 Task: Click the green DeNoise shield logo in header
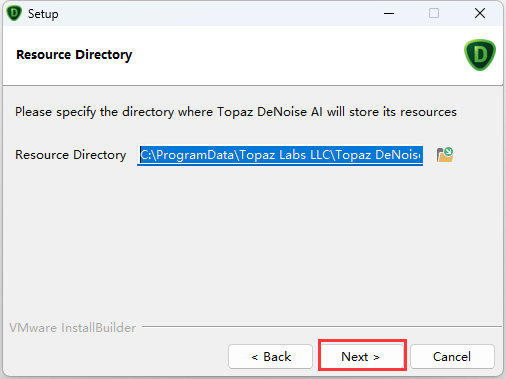pyautogui.click(x=480, y=55)
